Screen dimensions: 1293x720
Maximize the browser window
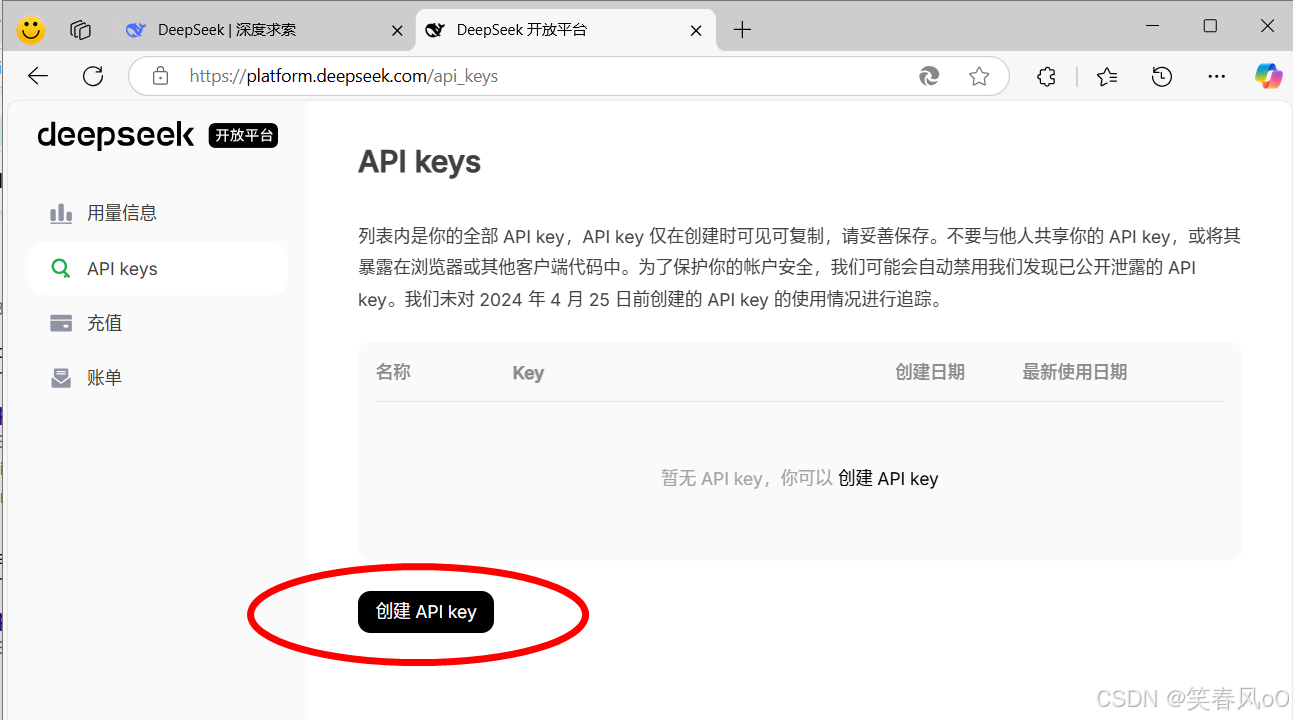(1210, 26)
